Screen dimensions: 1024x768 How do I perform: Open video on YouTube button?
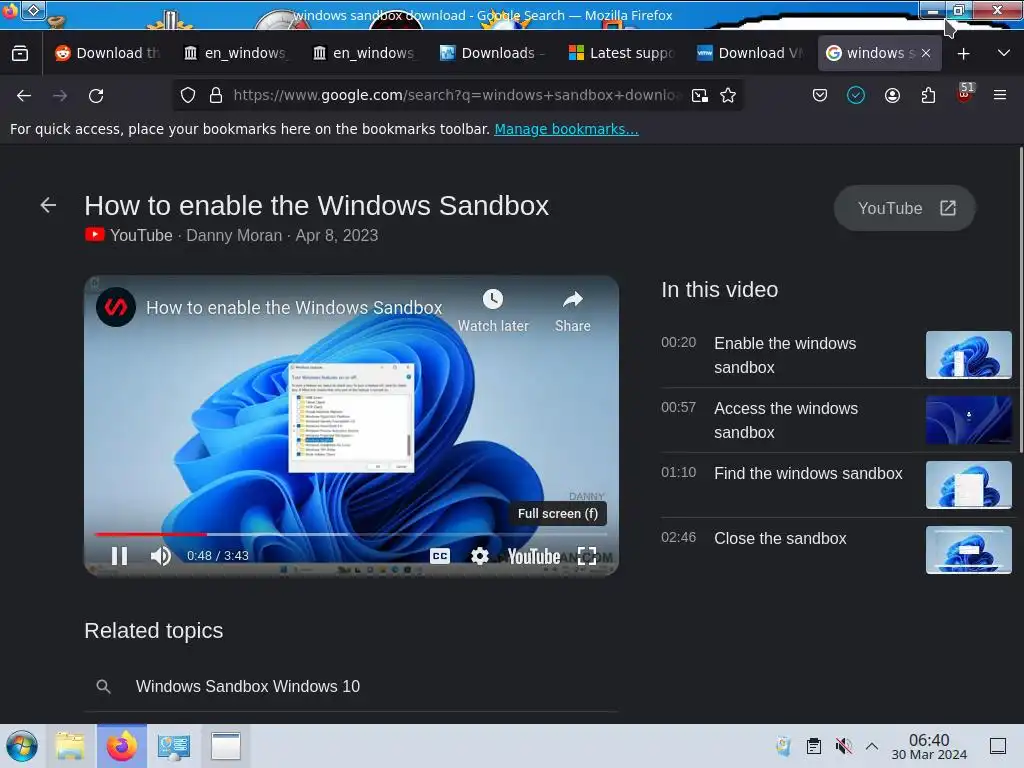(x=904, y=208)
